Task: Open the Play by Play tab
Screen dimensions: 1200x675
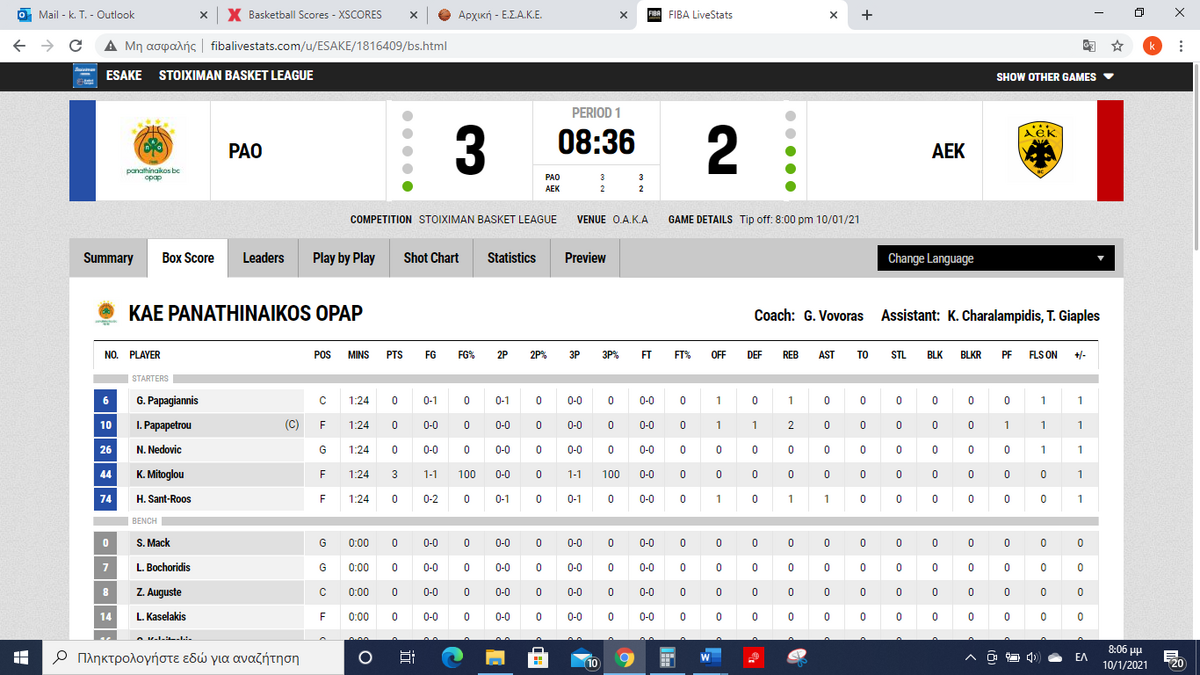Action: pos(344,258)
